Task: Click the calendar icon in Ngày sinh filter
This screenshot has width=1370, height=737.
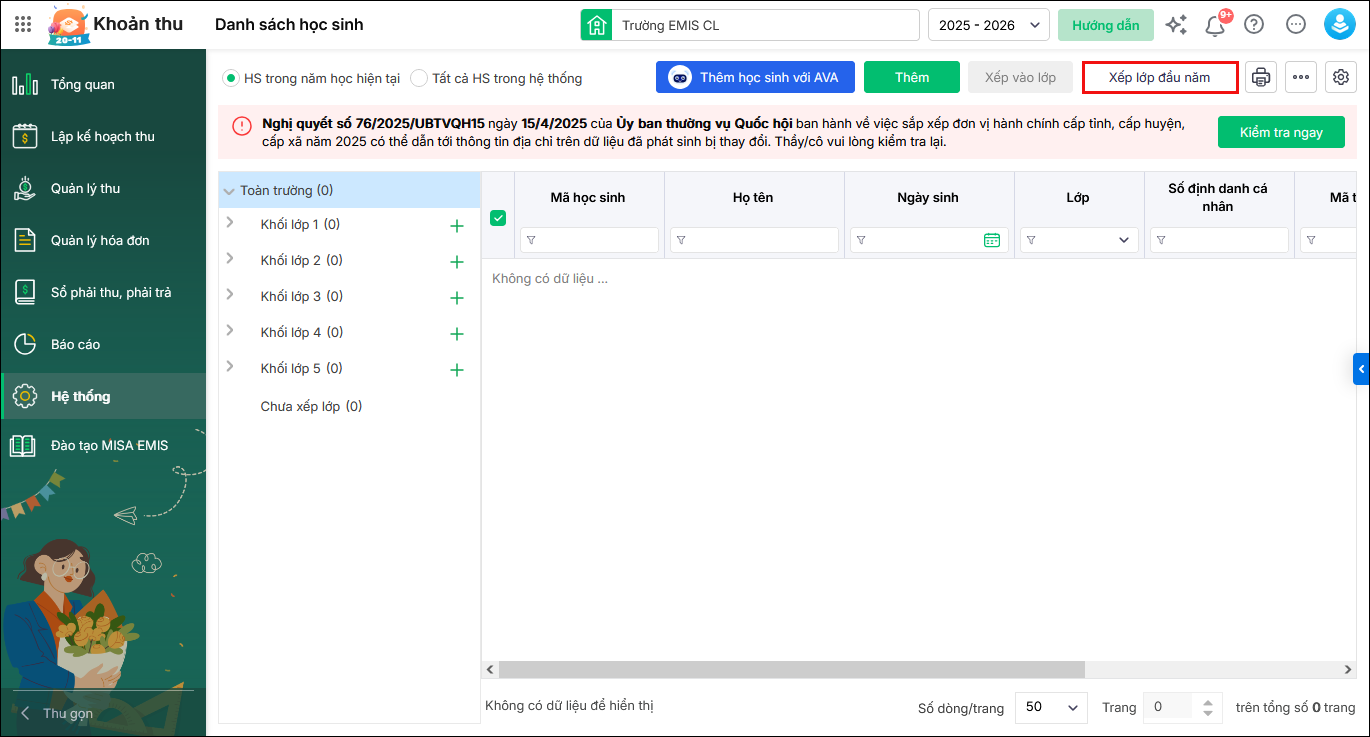Action: (991, 240)
